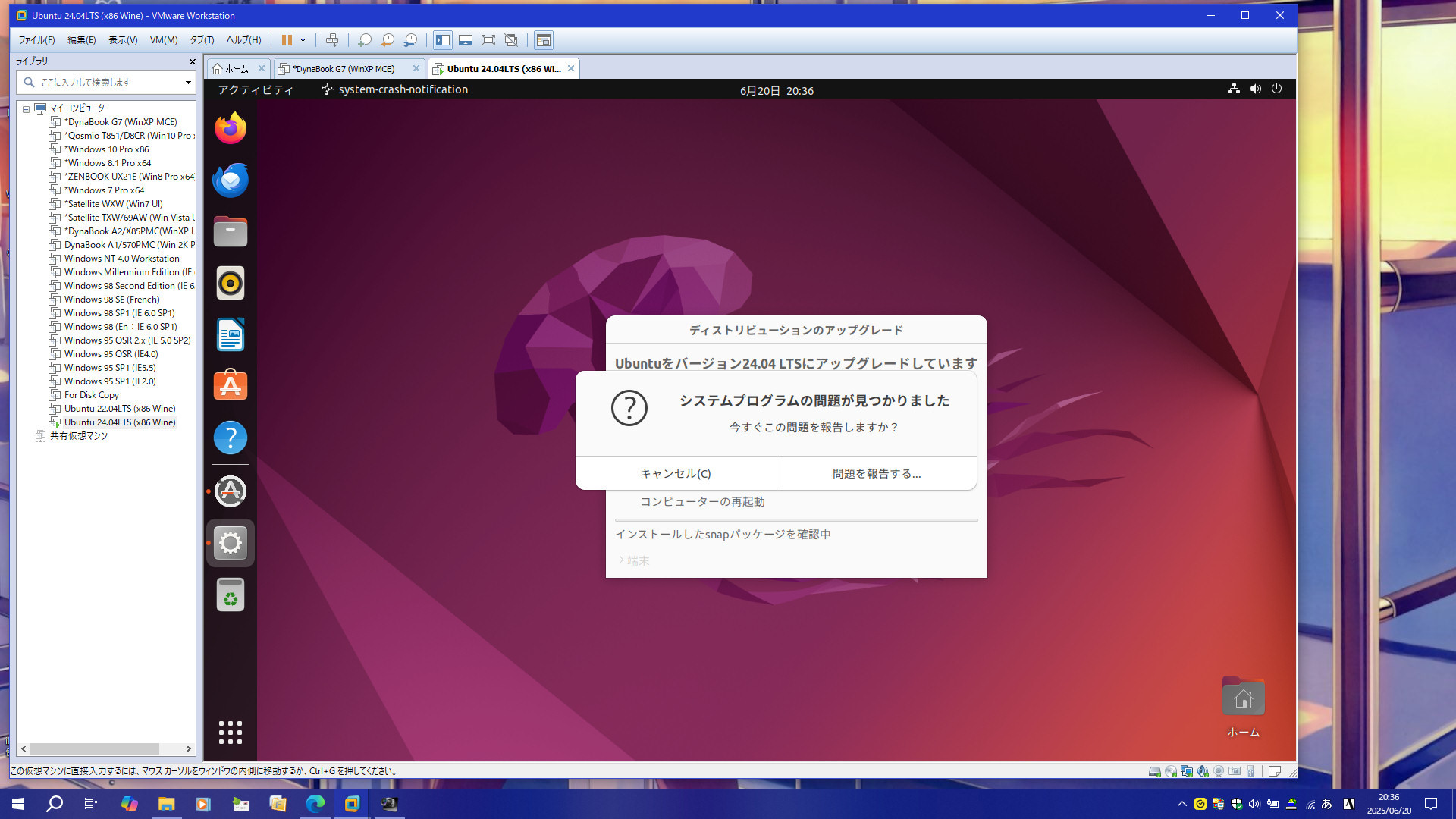The width and height of the screenshot is (1456, 819).
Task: Open the VM(M) menu
Action: point(164,40)
